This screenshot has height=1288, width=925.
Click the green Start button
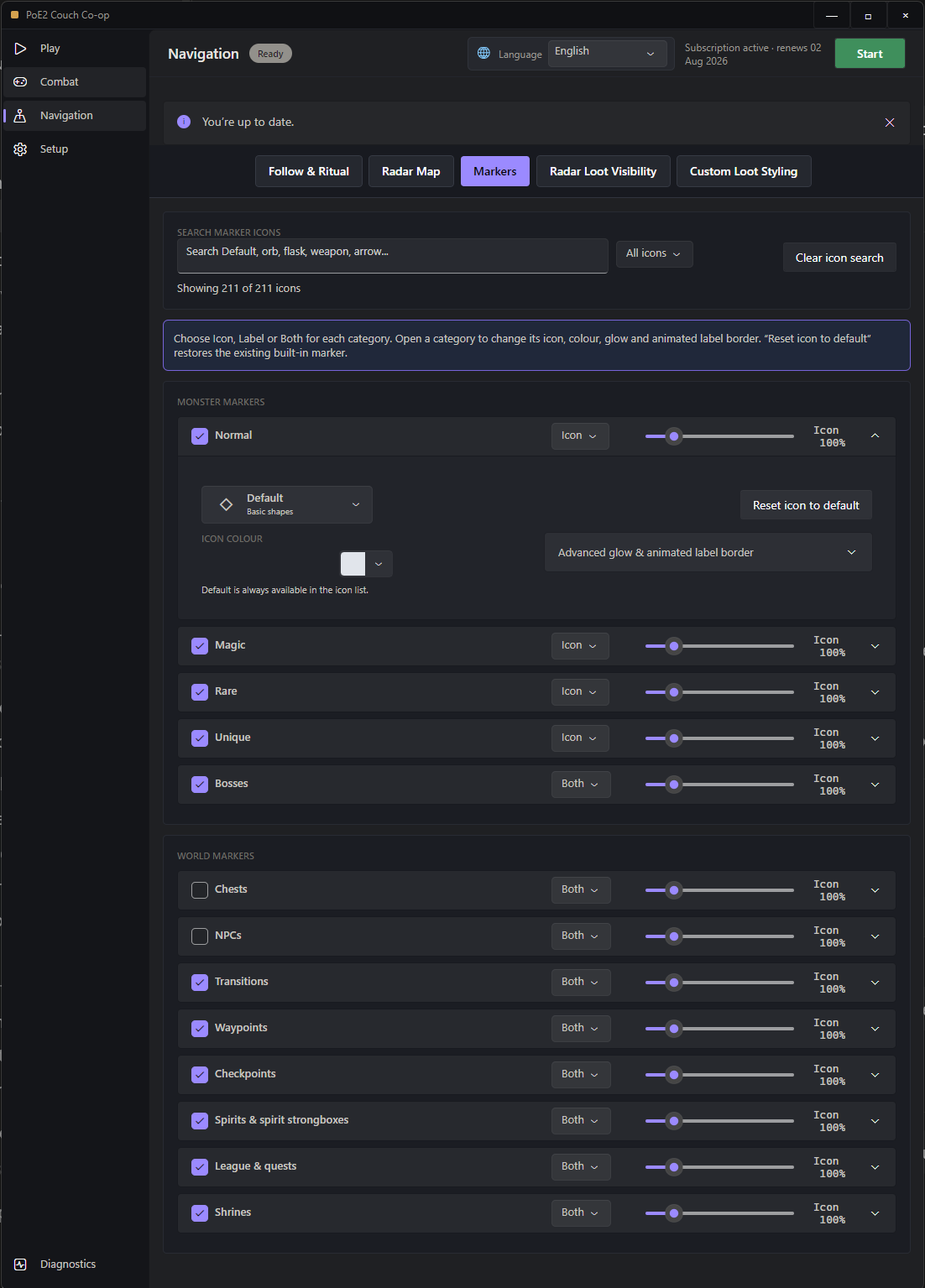870,54
